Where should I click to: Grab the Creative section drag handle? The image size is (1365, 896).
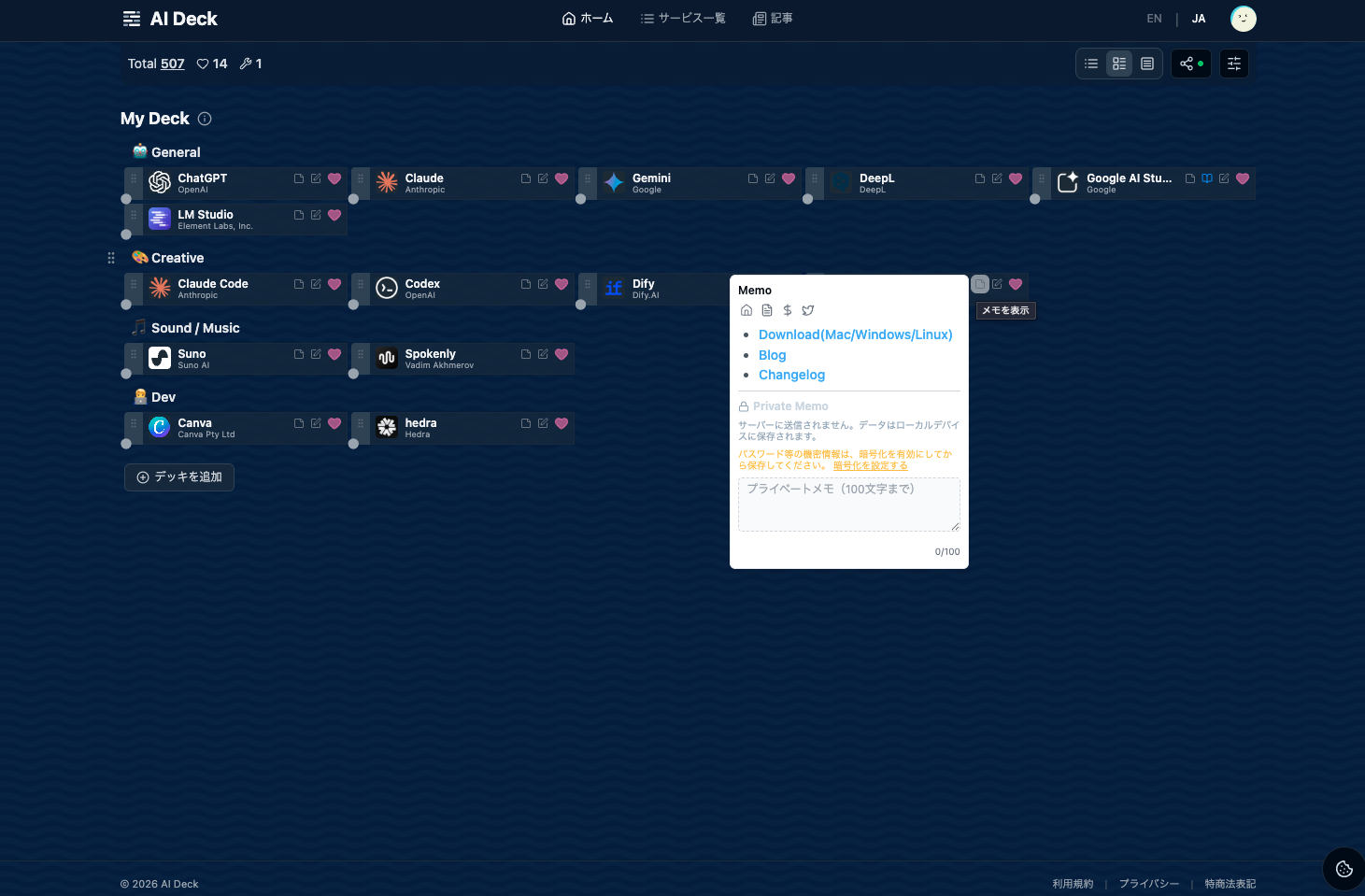(x=111, y=258)
